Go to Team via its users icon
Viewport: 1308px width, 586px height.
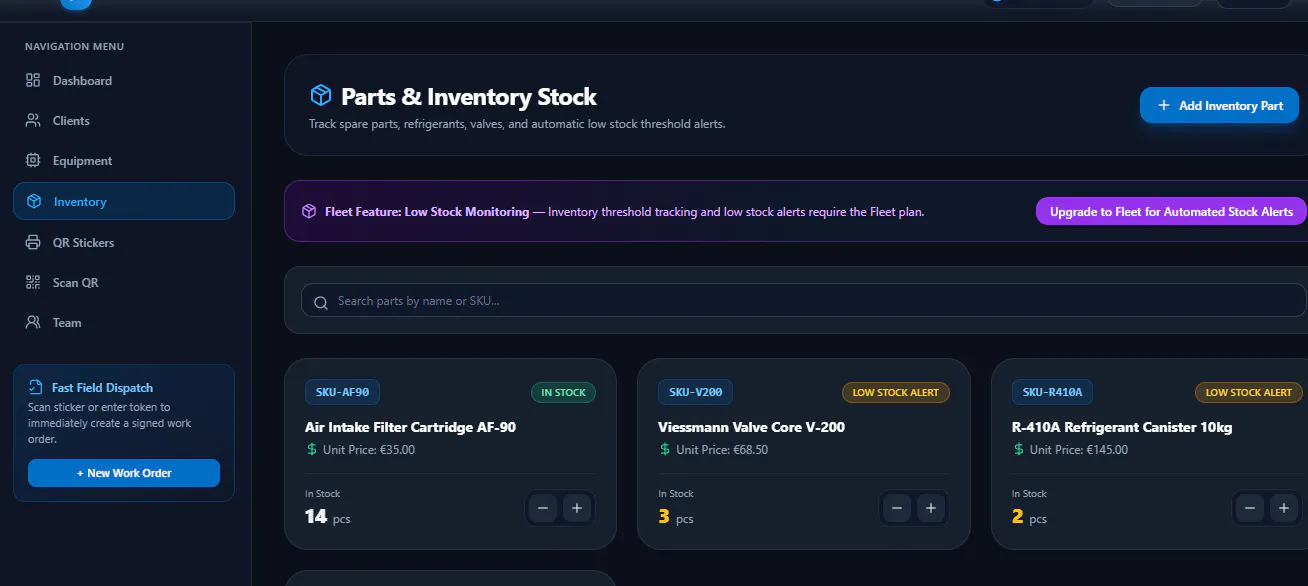click(33, 323)
